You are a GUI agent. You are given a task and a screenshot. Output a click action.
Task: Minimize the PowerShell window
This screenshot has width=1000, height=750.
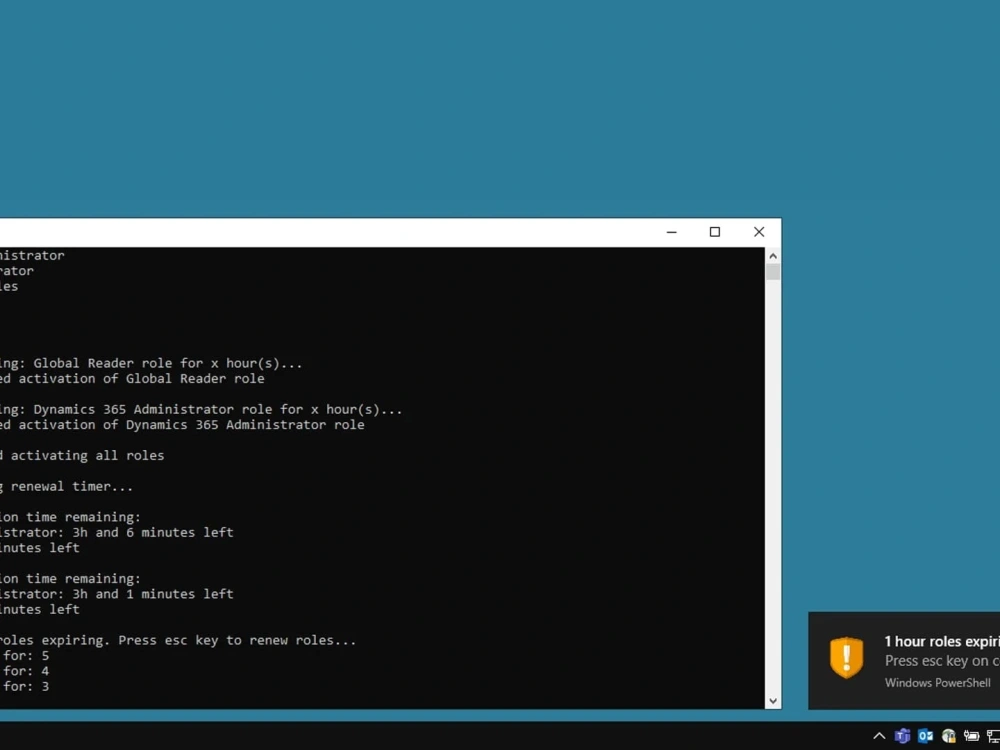click(672, 232)
